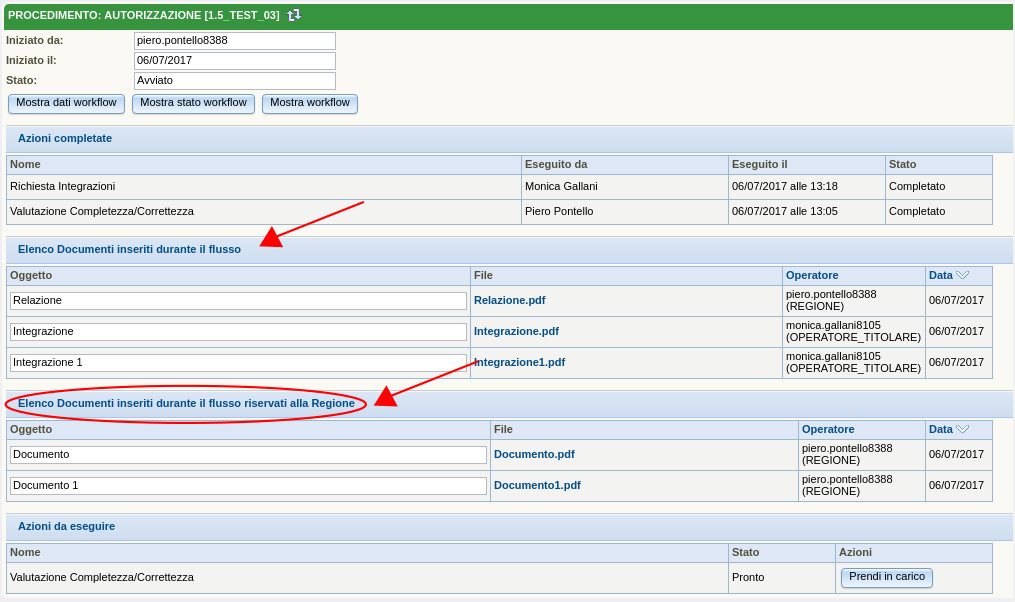This screenshot has width=1015, height=602.
Task: Click the Iniziato da input field
Action: point(234,41)
